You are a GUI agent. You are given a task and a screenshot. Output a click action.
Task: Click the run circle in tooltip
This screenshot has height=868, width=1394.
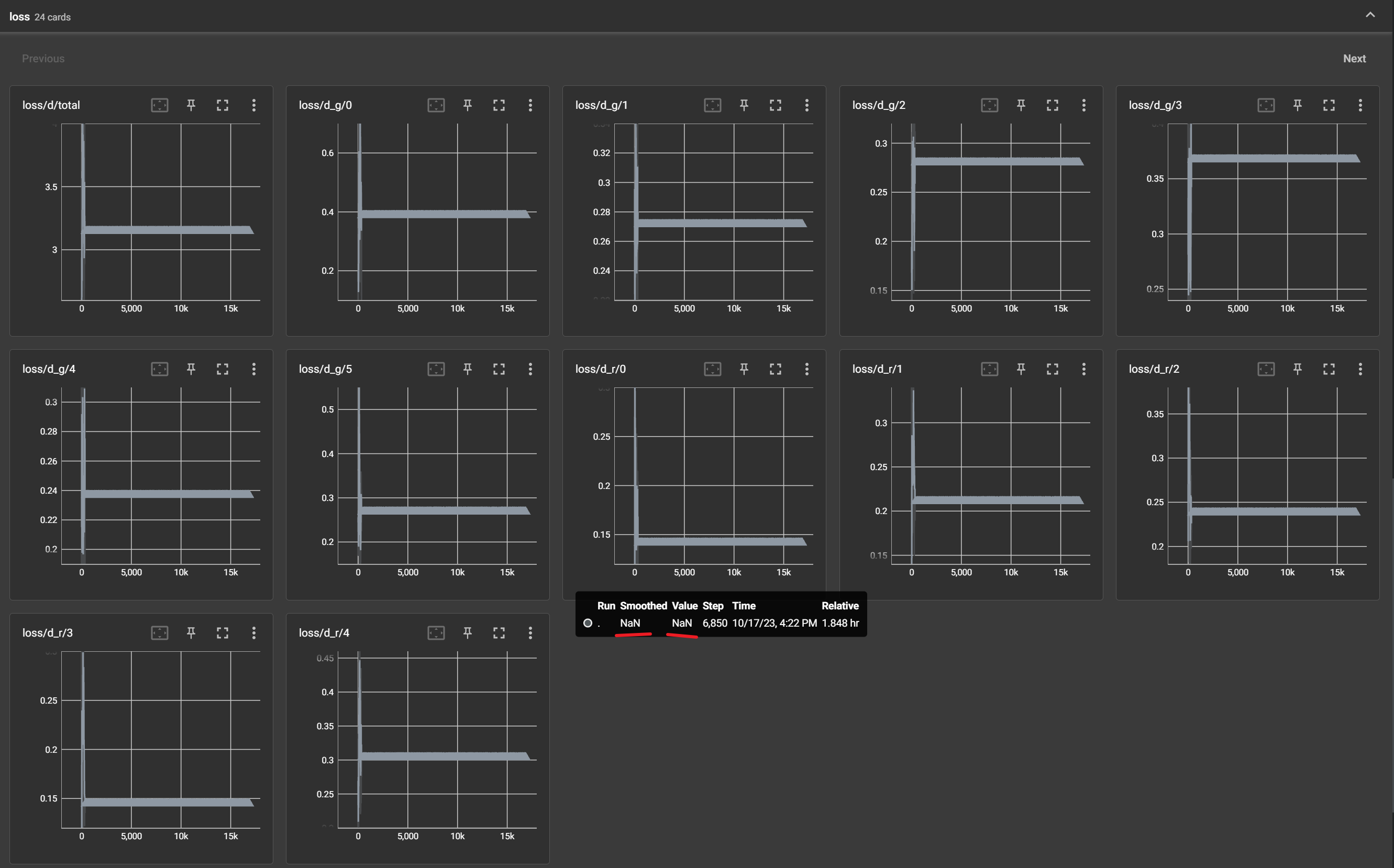[588, 623]
